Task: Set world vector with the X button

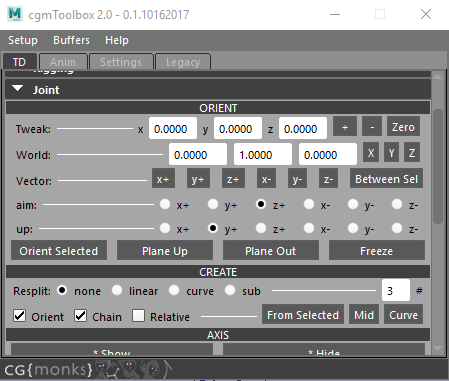Action: (x=371, y=153)
